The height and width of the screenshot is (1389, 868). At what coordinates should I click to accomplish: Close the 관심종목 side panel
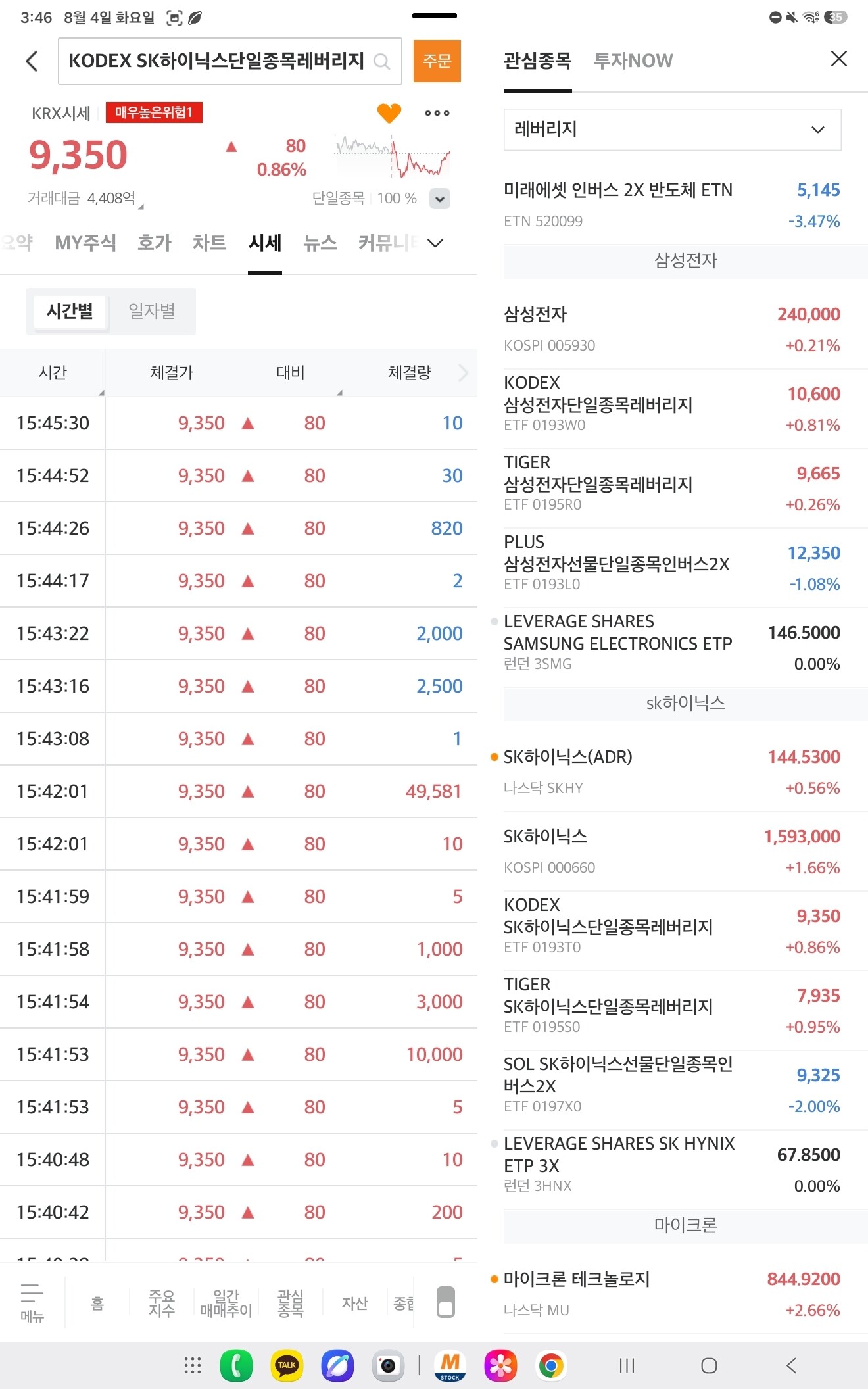pyautogui.click(x=838, y=59)
